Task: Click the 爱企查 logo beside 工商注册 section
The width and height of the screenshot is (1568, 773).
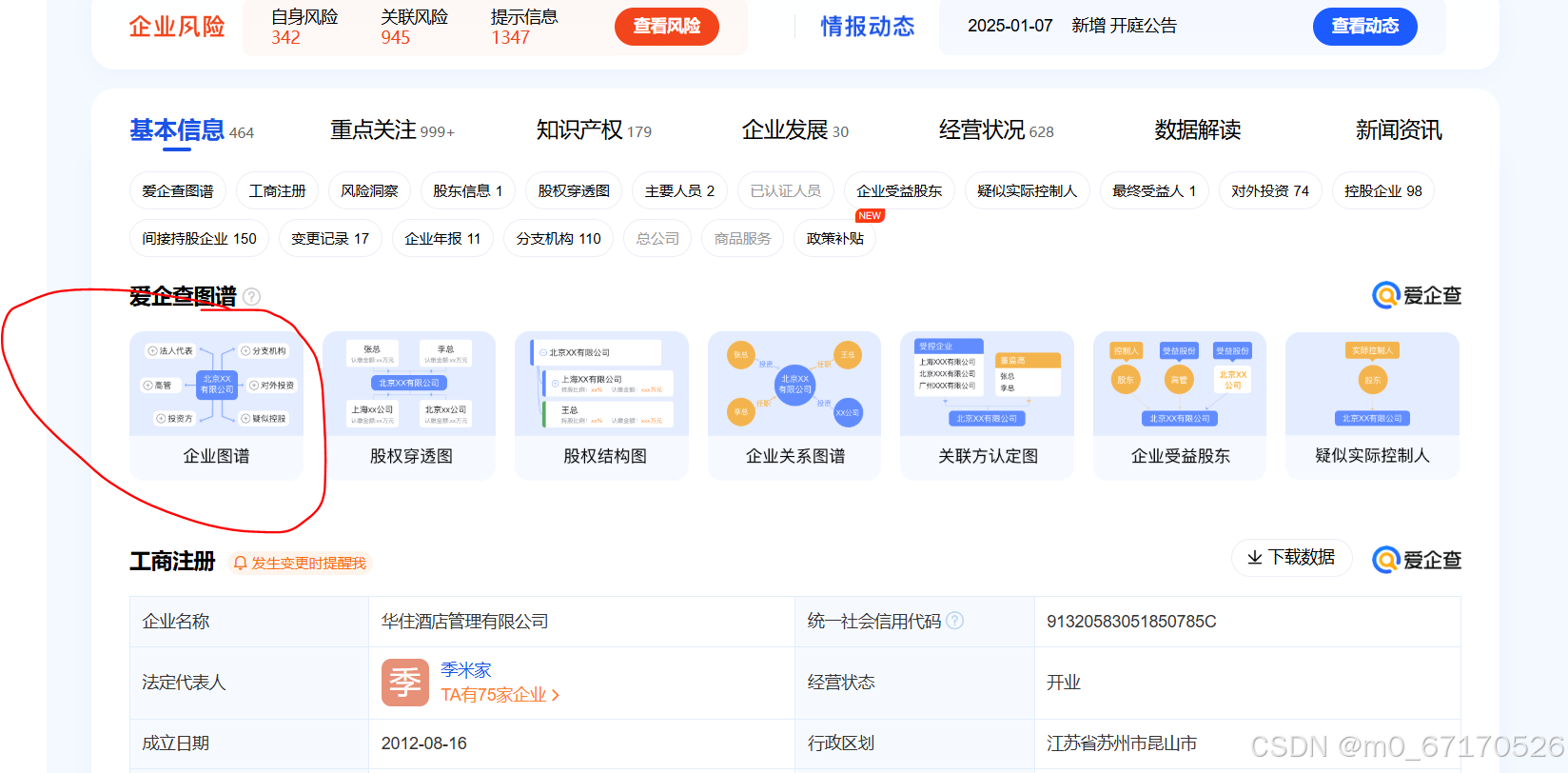Action: point(1417,560)
